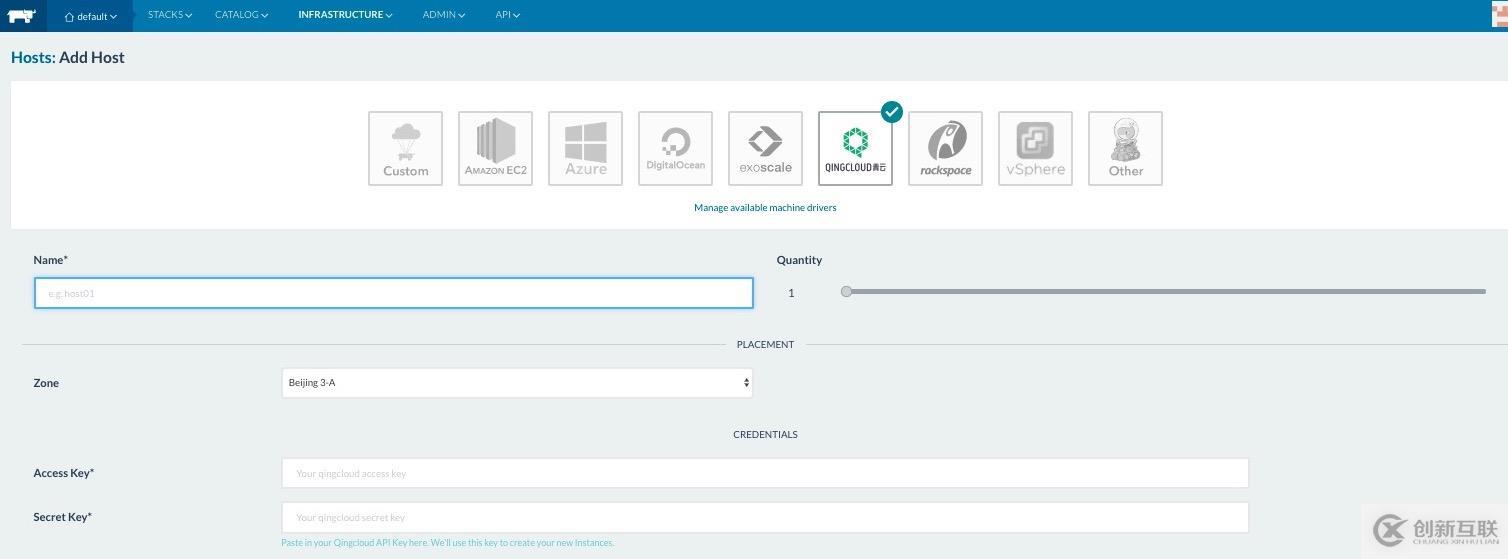Focus the host Name input field
This screenshot has width=1508, height=559.
(393, 293)
